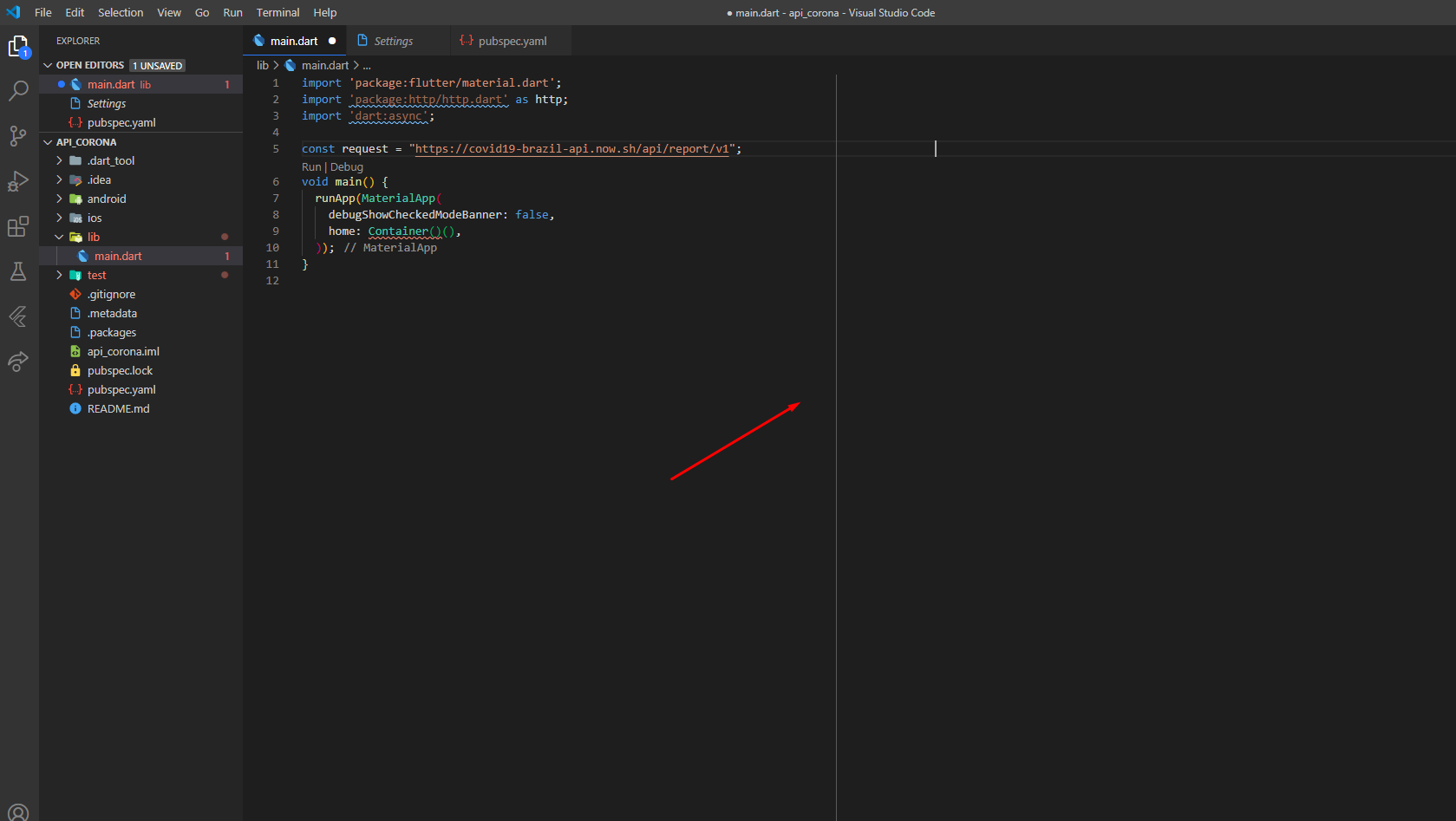Click the Debug code lens above main()

point(347,166)
